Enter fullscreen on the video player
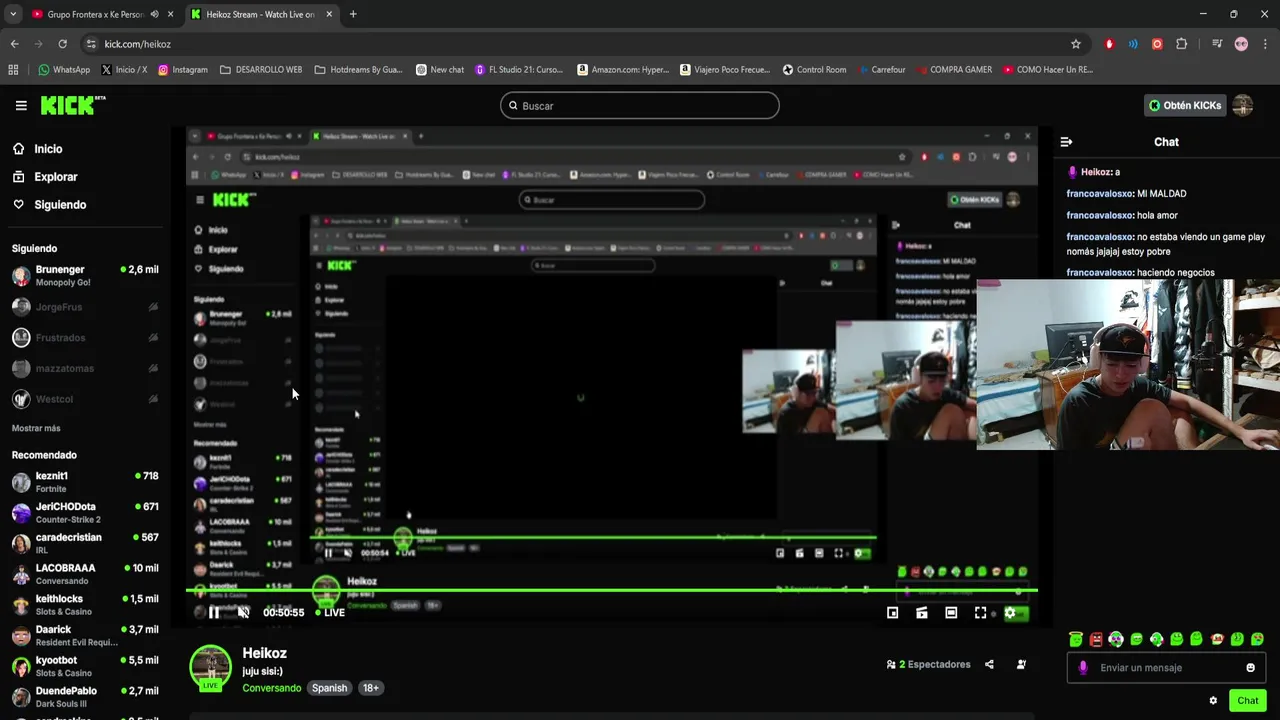This screenshot has width=1280, height=720. point(980,613)
